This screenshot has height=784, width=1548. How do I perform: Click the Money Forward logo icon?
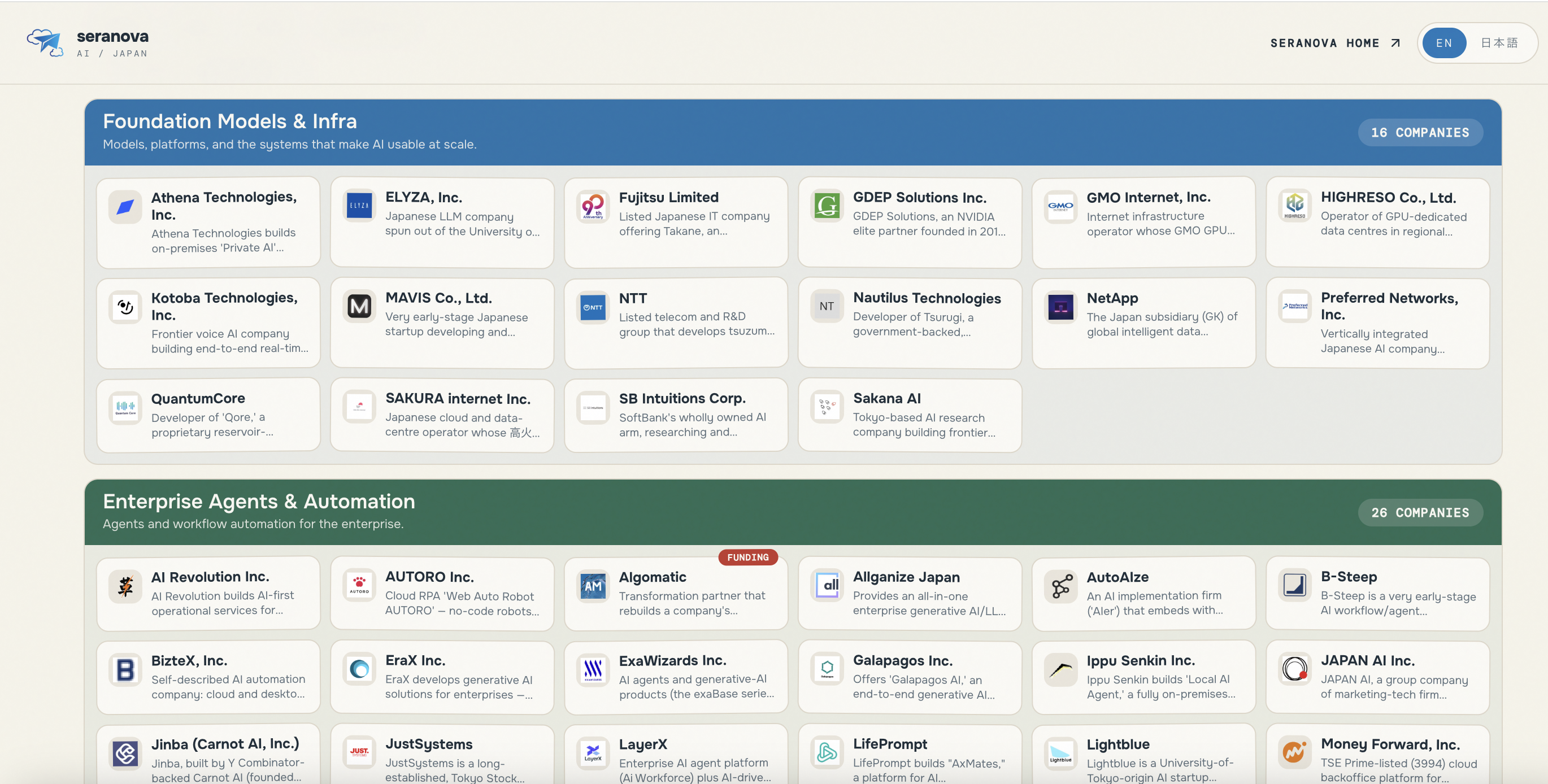[x=1295, y=753]
